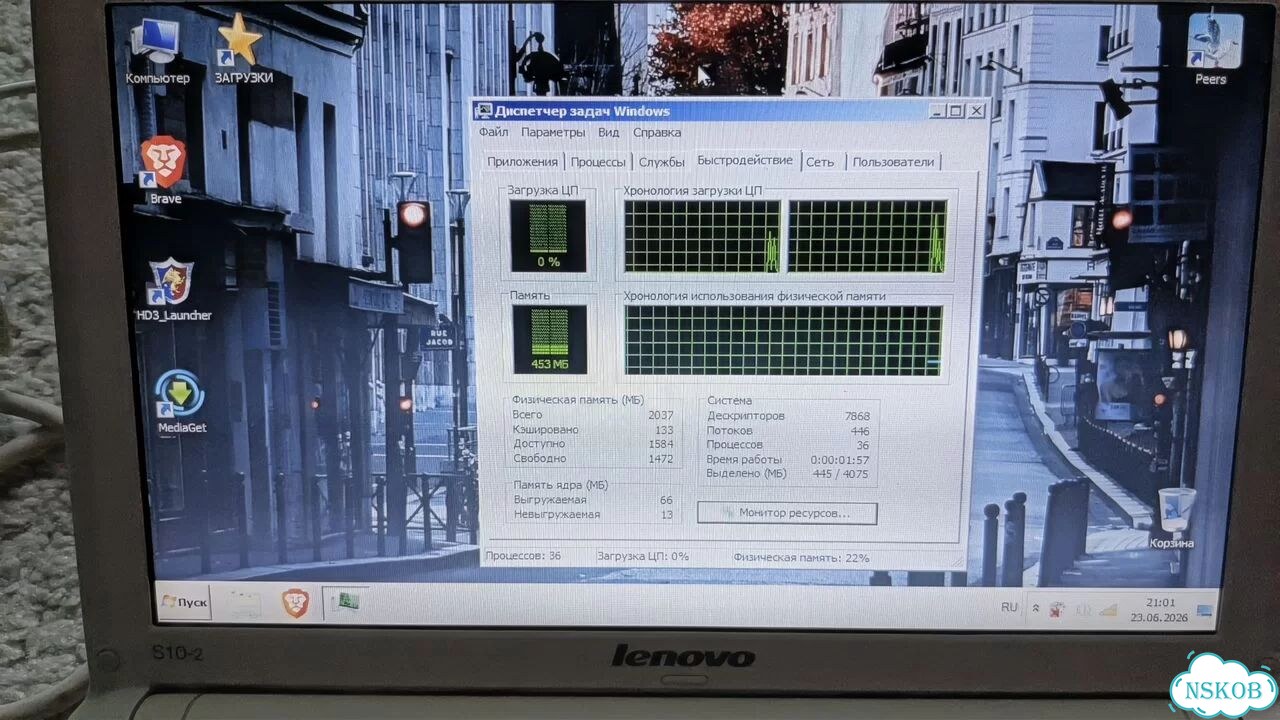The width and height of the screenshot is (1280, 720).
Task: Click the Выгружаемая value 66
Action: coord(666,500)
